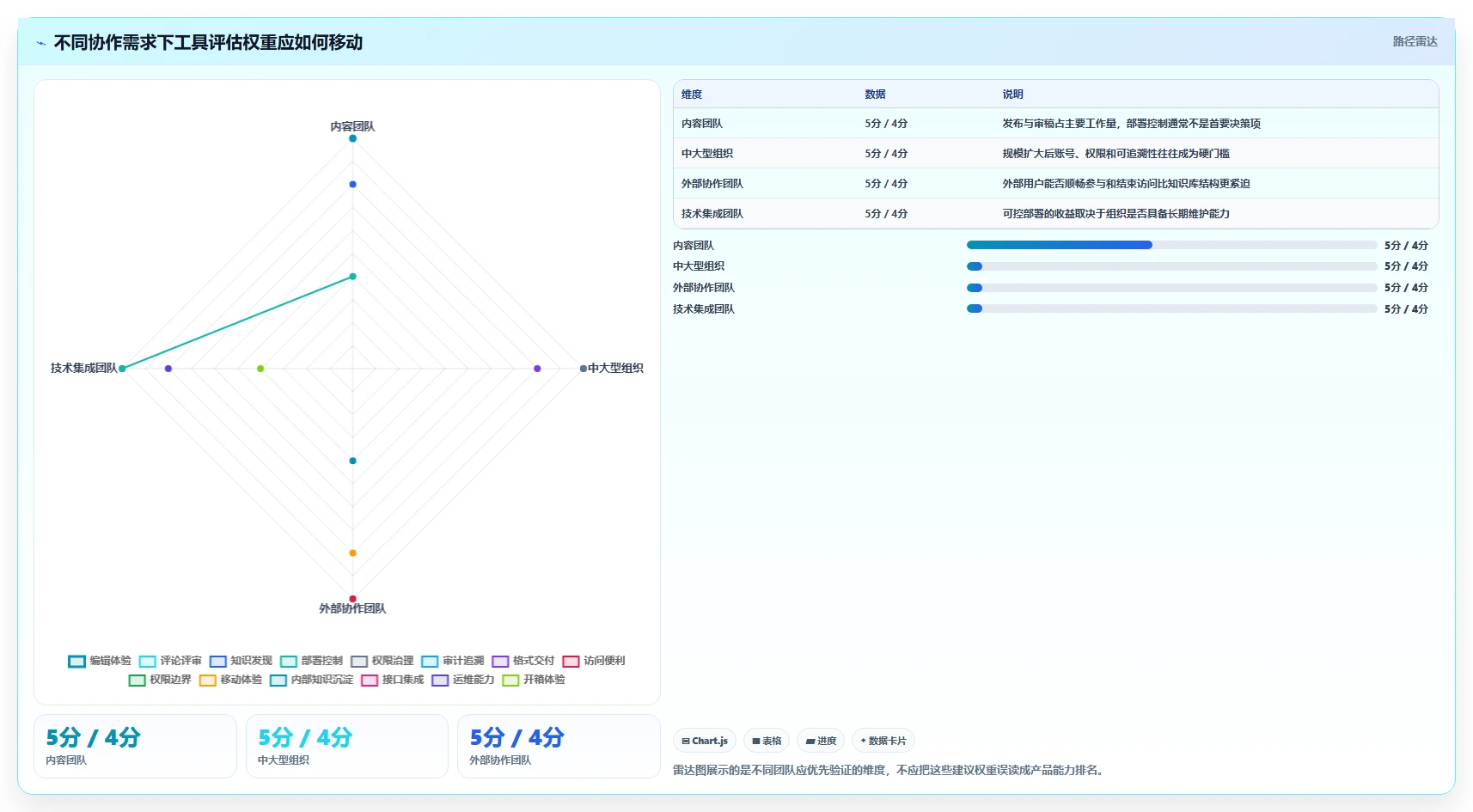Image resolution: width=1473 pixels, height=812 pixels.
Task: Select the 进度 chip
Action: tap(821, 741)
